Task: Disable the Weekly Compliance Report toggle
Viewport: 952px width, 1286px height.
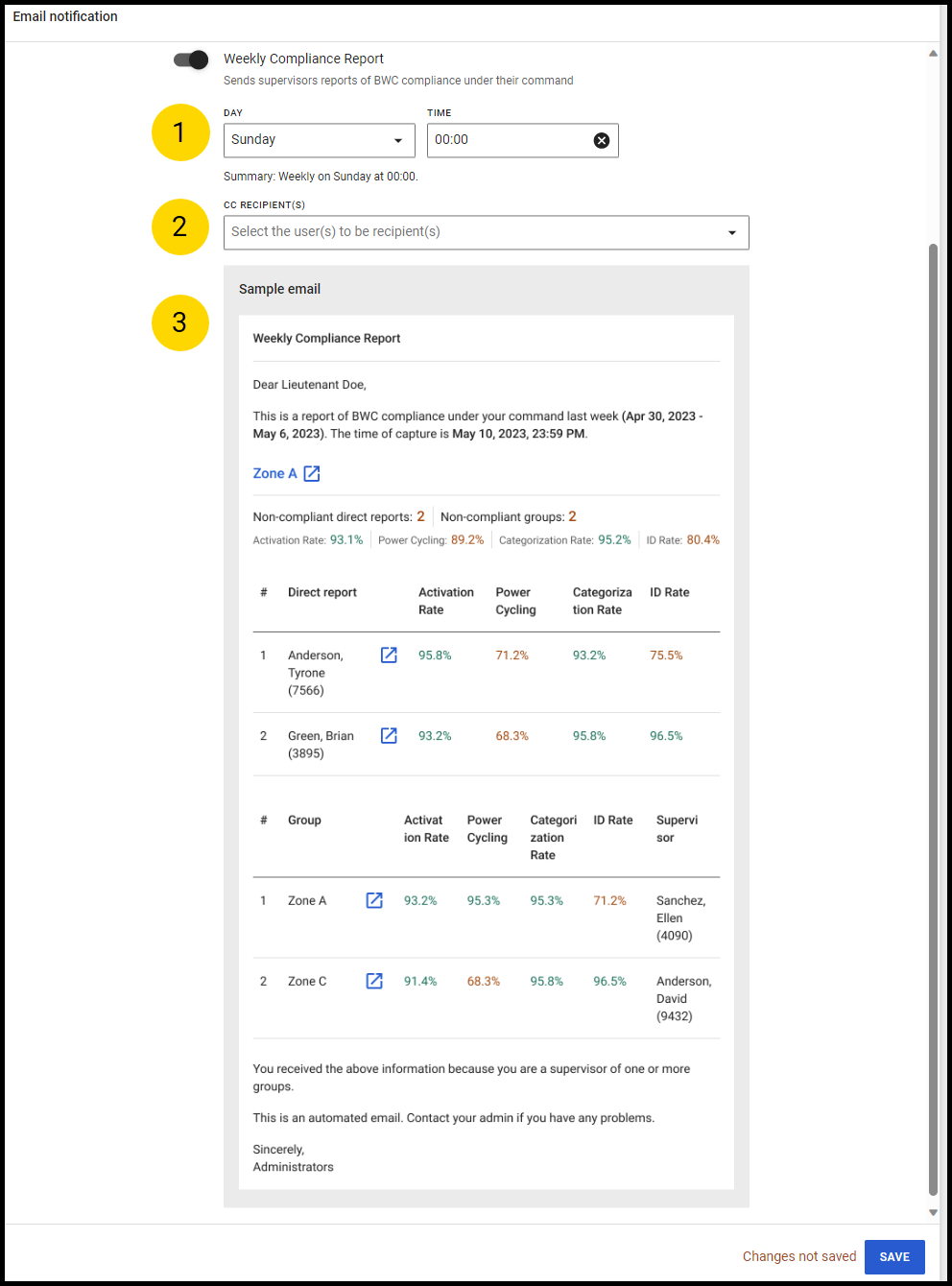Action: click(189, 60)
